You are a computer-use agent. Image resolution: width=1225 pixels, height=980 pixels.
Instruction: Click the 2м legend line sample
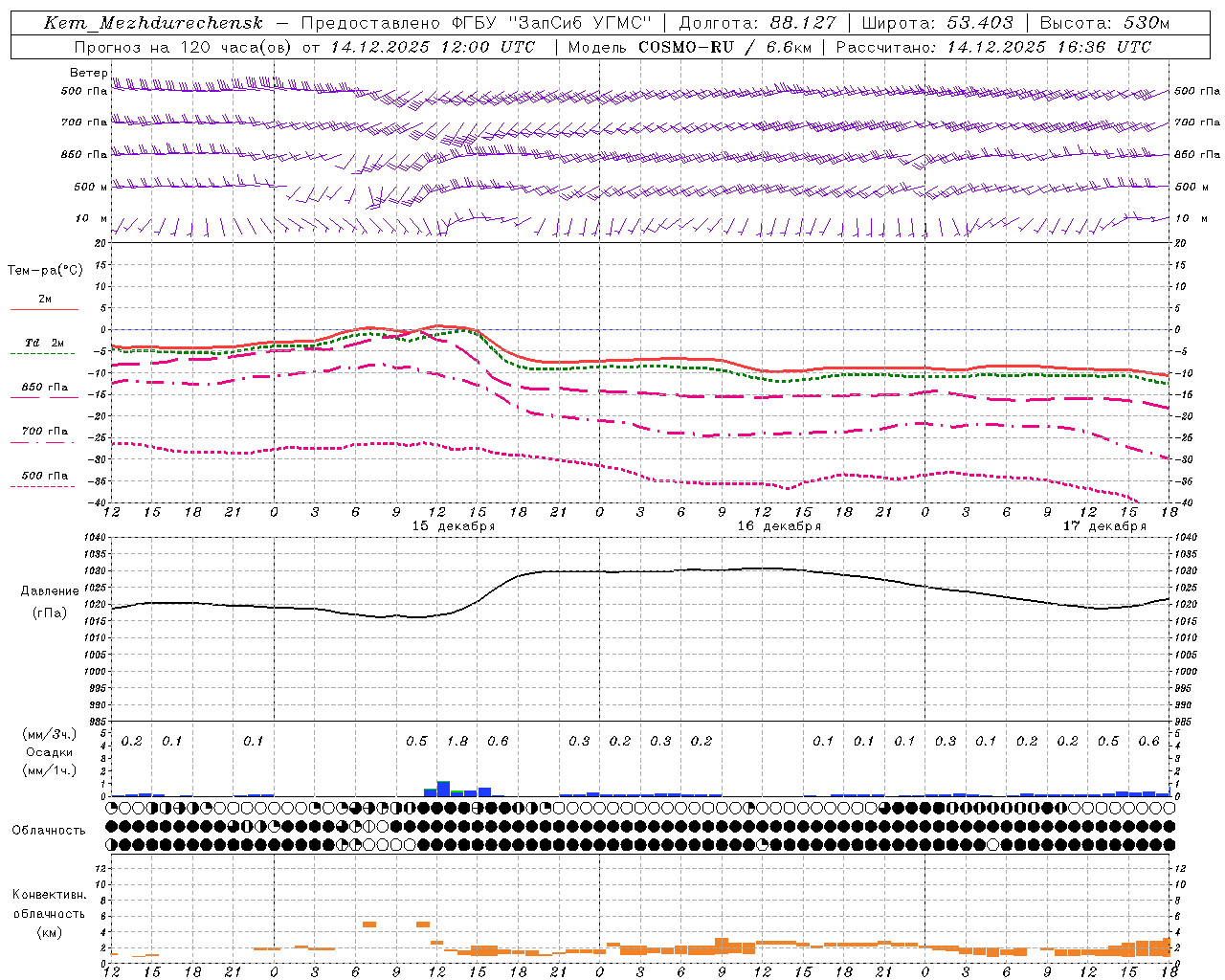(x=44, y=309)
